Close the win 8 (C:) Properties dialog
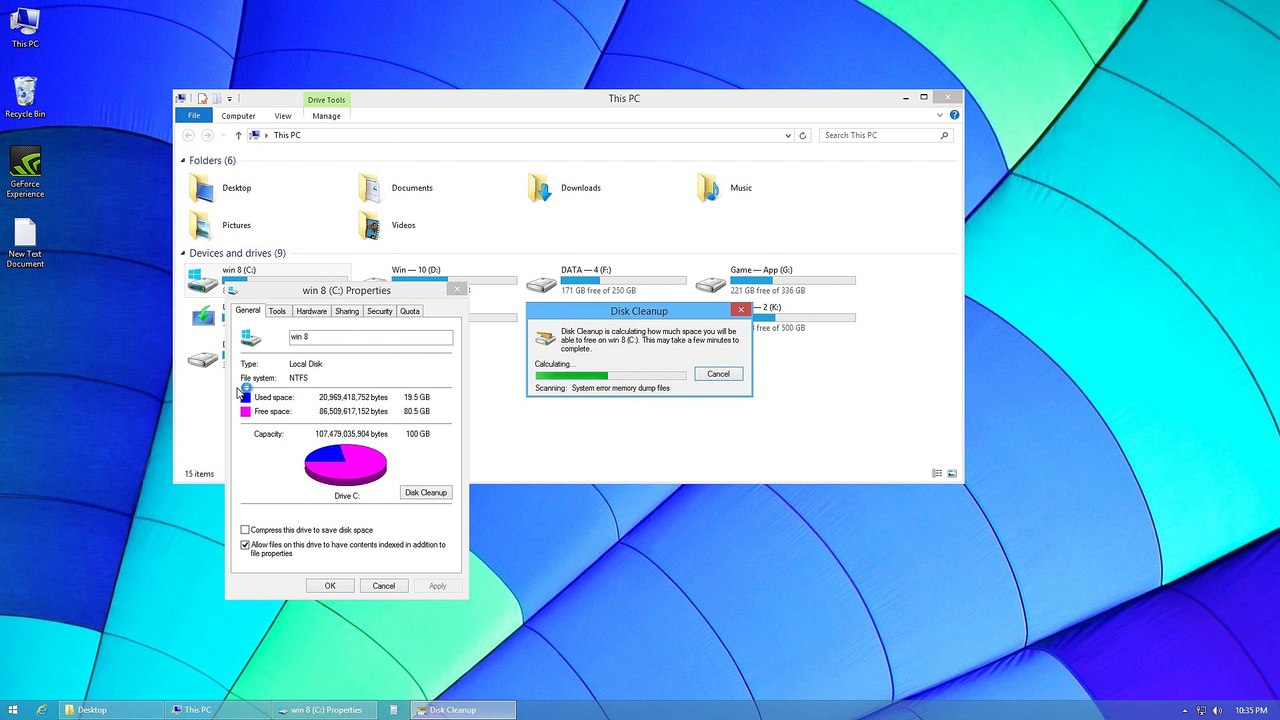1280x720 pixels. pos(457,290)
